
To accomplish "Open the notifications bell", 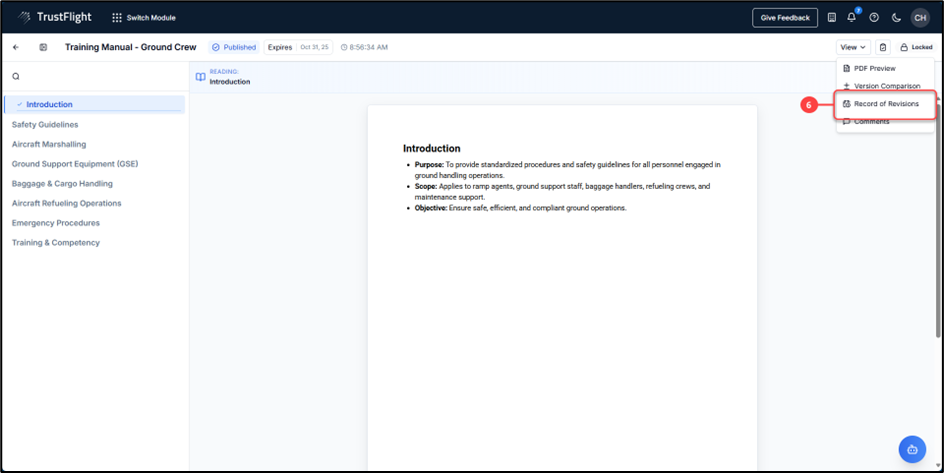I will (x=852, y=17).
